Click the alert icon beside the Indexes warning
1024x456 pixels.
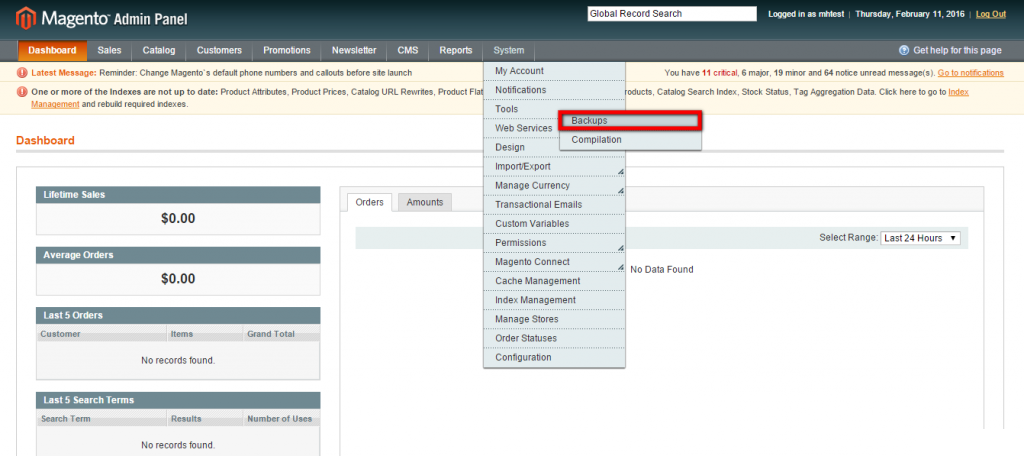coord(23,92)
